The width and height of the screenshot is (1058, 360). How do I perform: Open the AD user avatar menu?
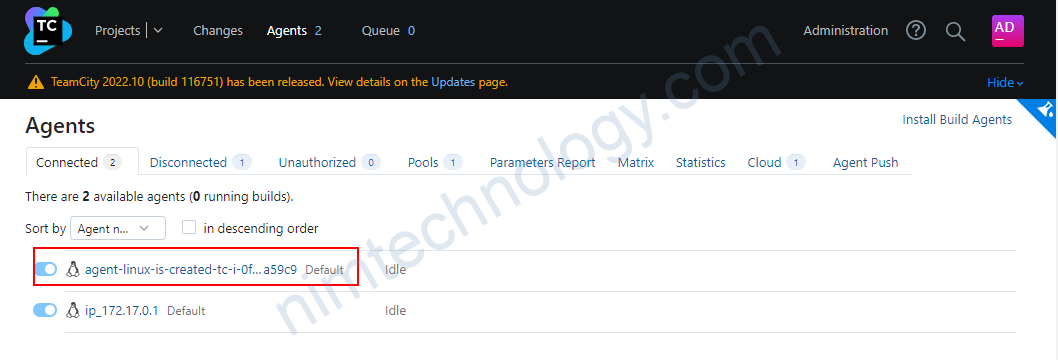(1007, 30)
